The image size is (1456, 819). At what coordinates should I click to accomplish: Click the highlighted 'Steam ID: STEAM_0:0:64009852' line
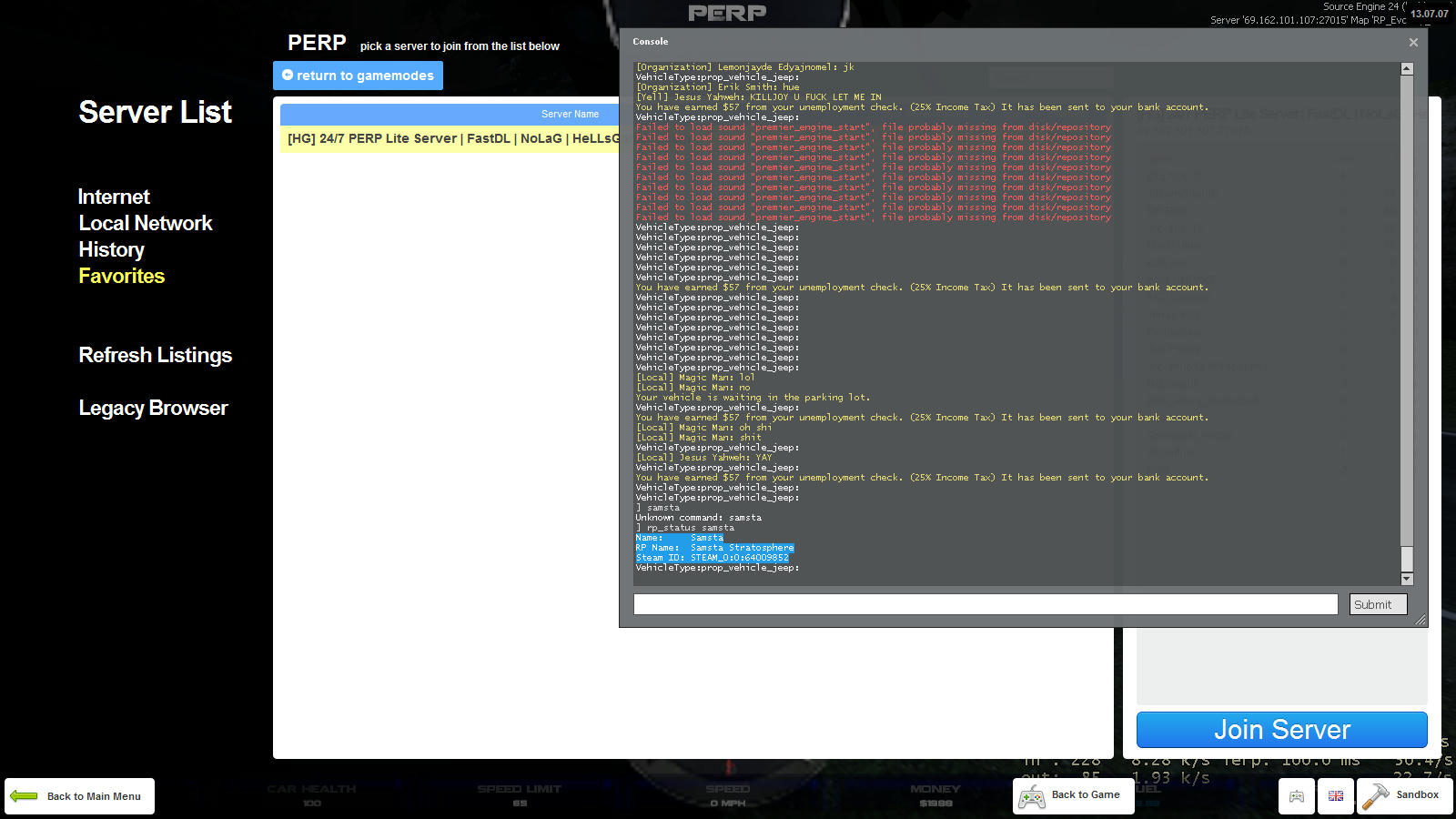pyautogui.click(x=713, y=558)
